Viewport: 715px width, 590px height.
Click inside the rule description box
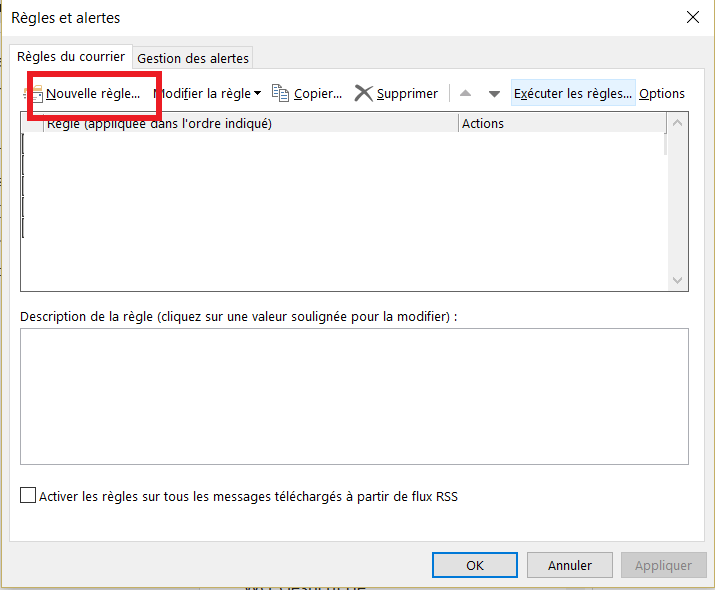(354, 396)
